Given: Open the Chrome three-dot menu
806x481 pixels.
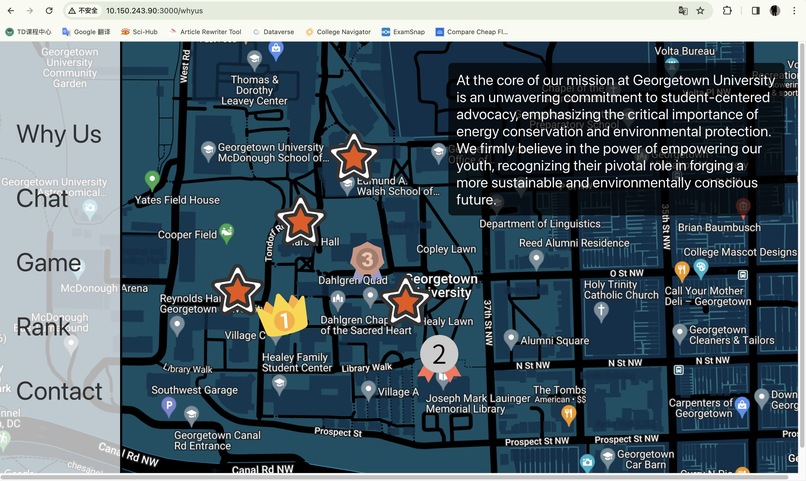Looking at the screenshot, I should (794, 10).
